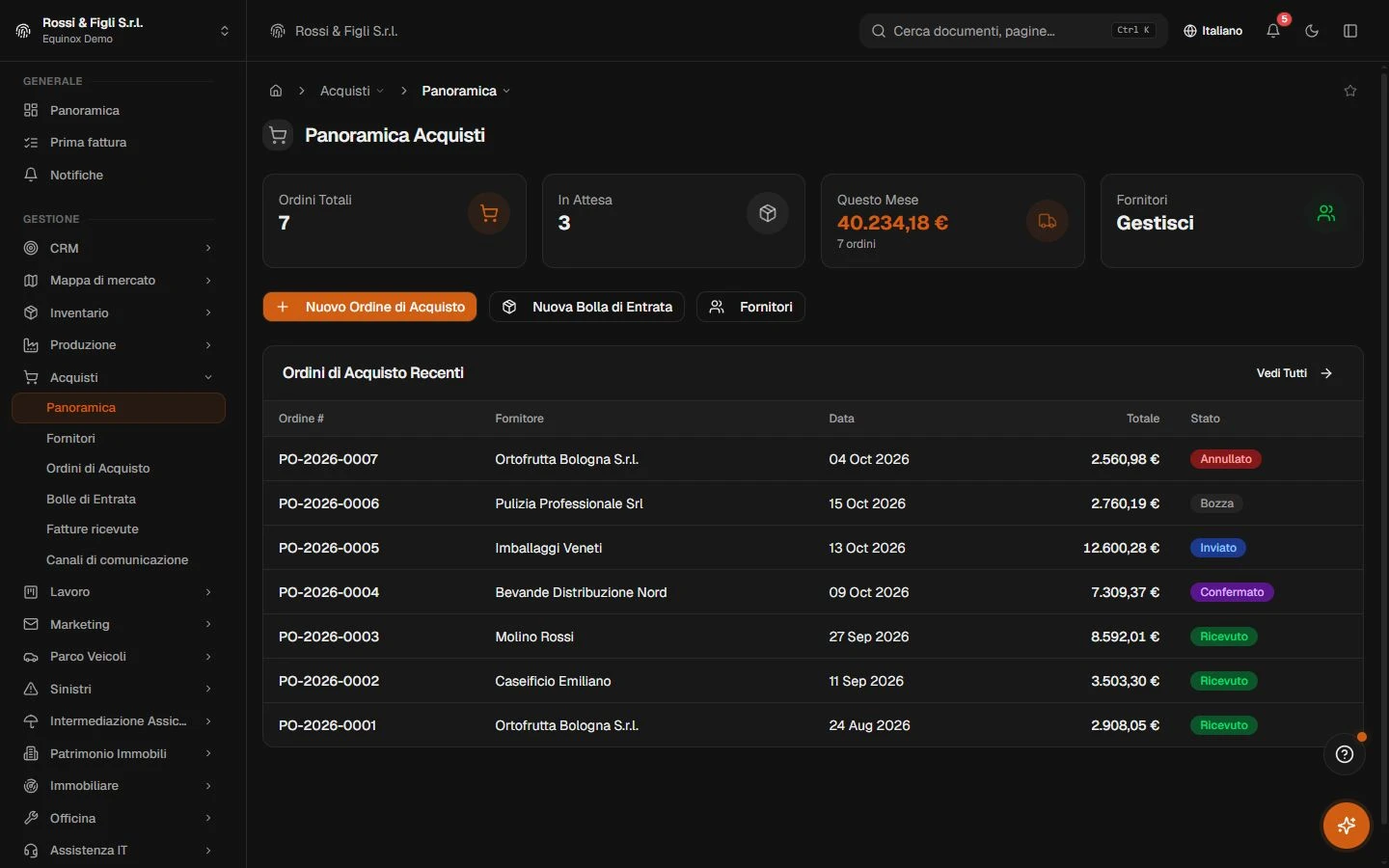Collapse the Acquisti sidebar section
This screenshot has height=868, width=1389.
(119, 377)
